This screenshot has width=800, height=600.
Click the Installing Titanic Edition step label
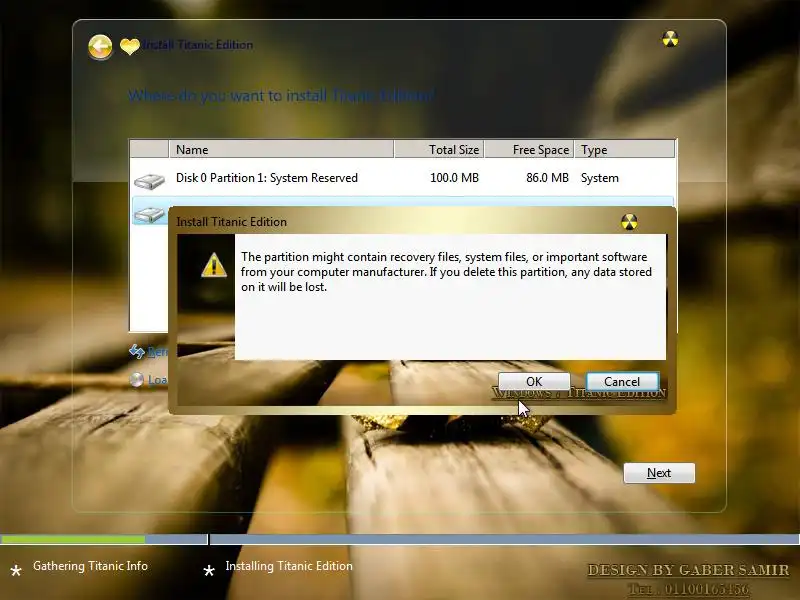click(x=289, y=566)
